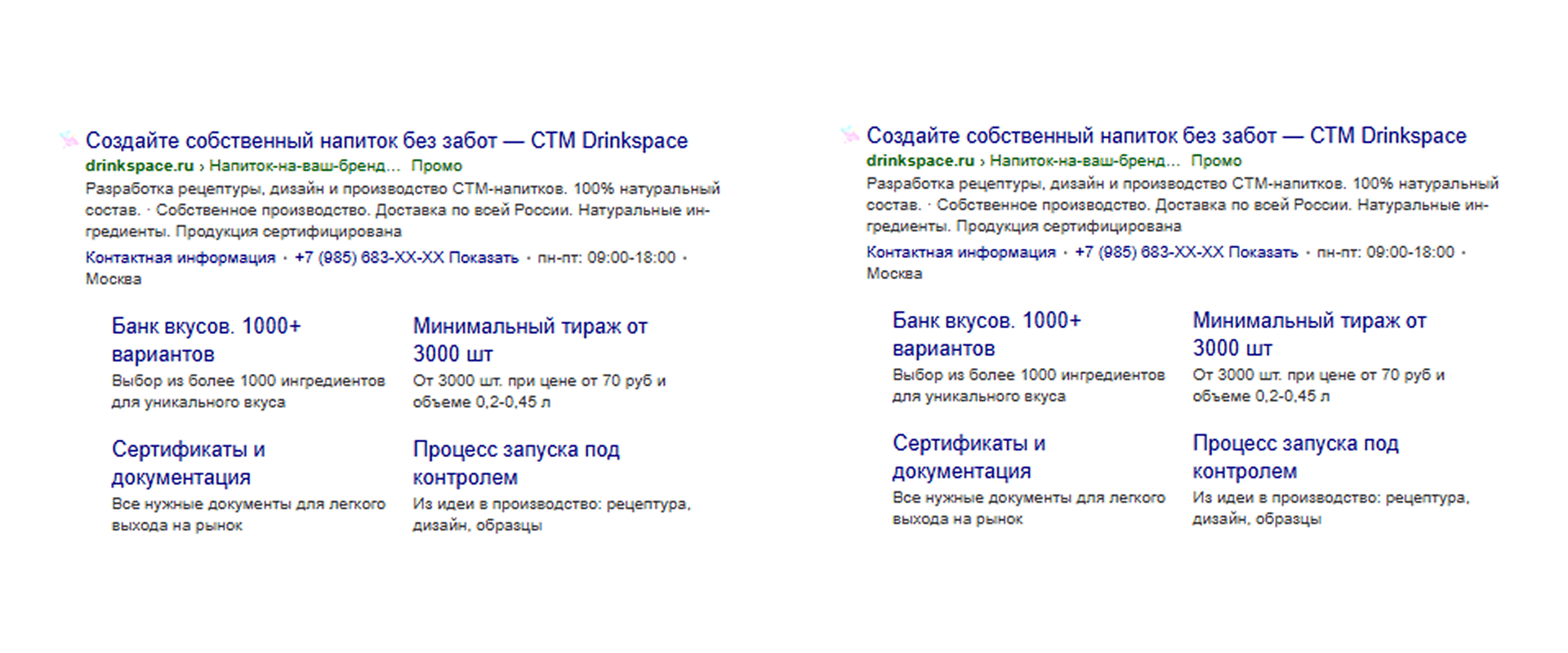
Task: Open the left ad's headline about creating your own drink
Action: (x=386, y=140)
